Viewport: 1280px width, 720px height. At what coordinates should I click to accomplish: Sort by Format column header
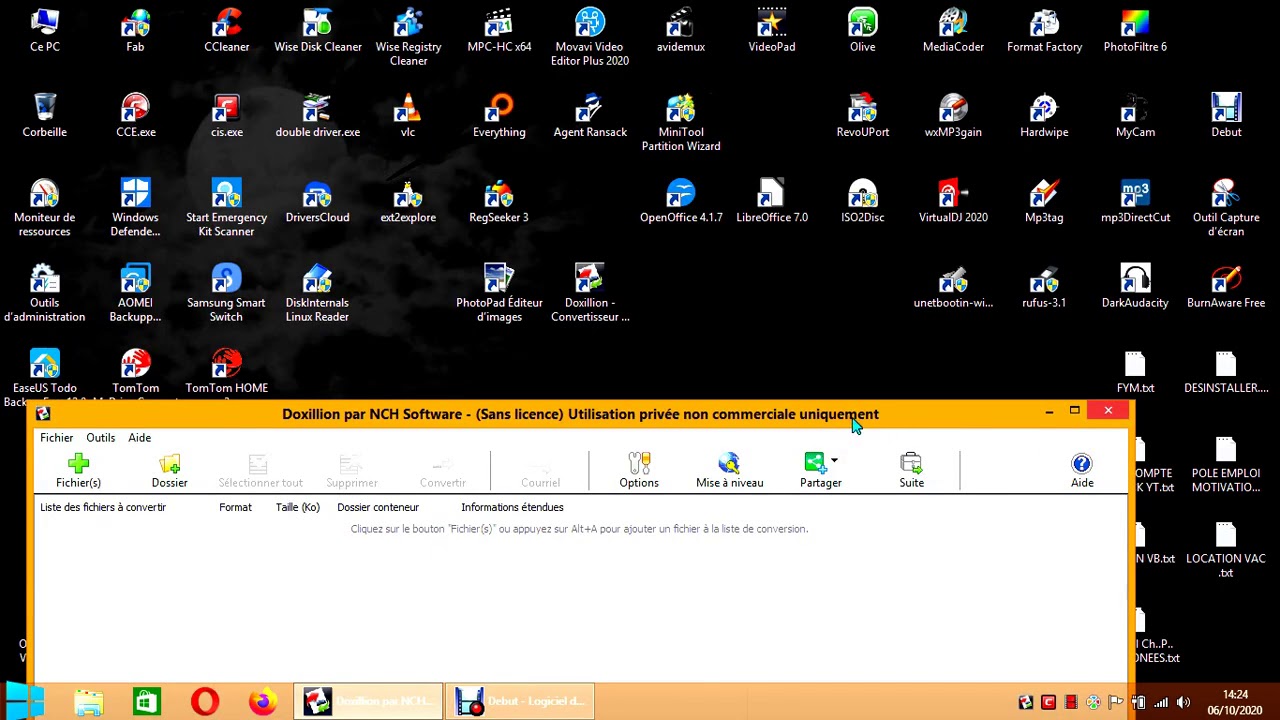click(235, 507)
